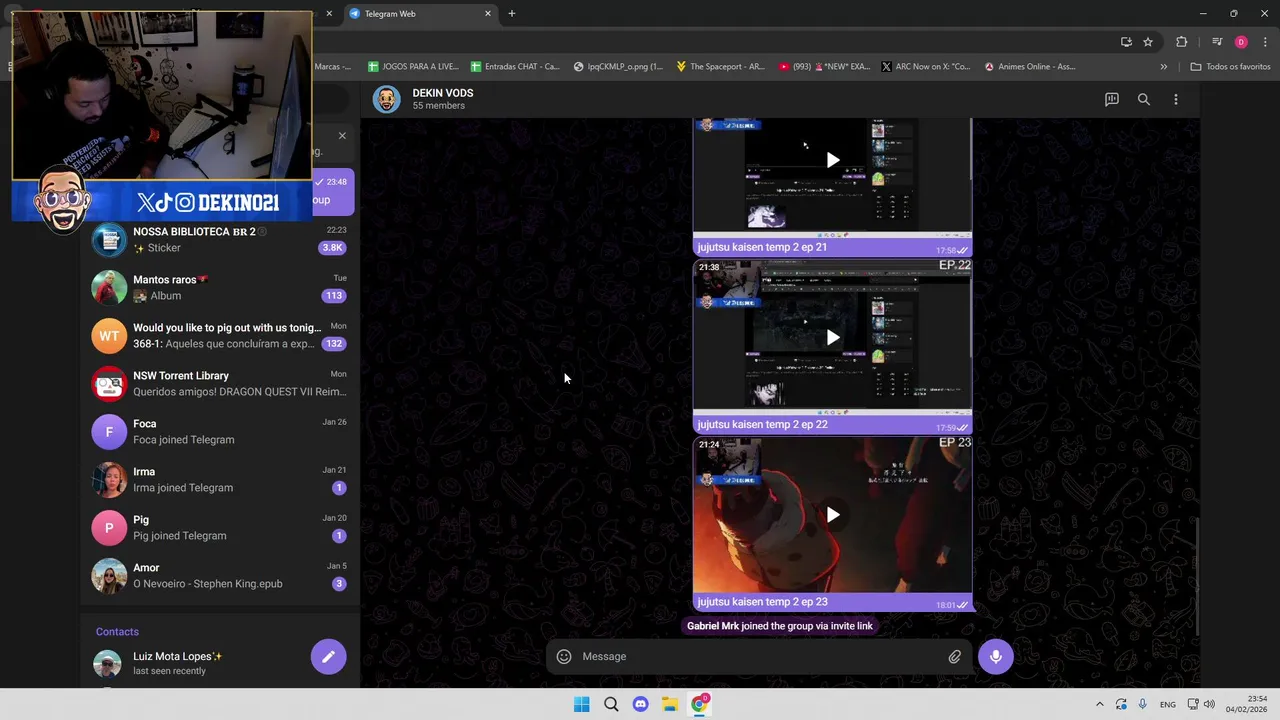Open Discord from the taskbar

tap(640, 704)
